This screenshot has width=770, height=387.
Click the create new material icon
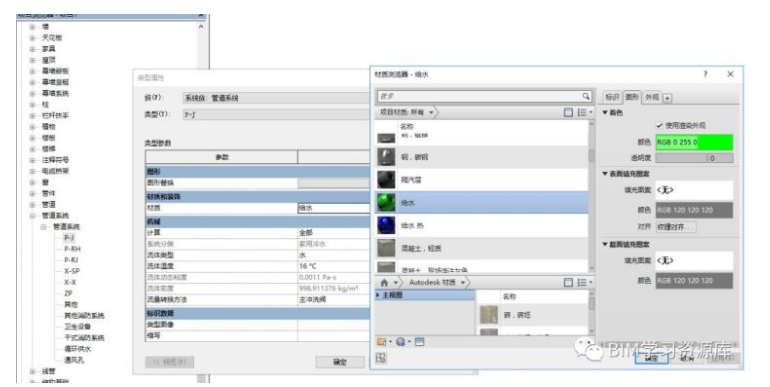click(x=402, y=342)
